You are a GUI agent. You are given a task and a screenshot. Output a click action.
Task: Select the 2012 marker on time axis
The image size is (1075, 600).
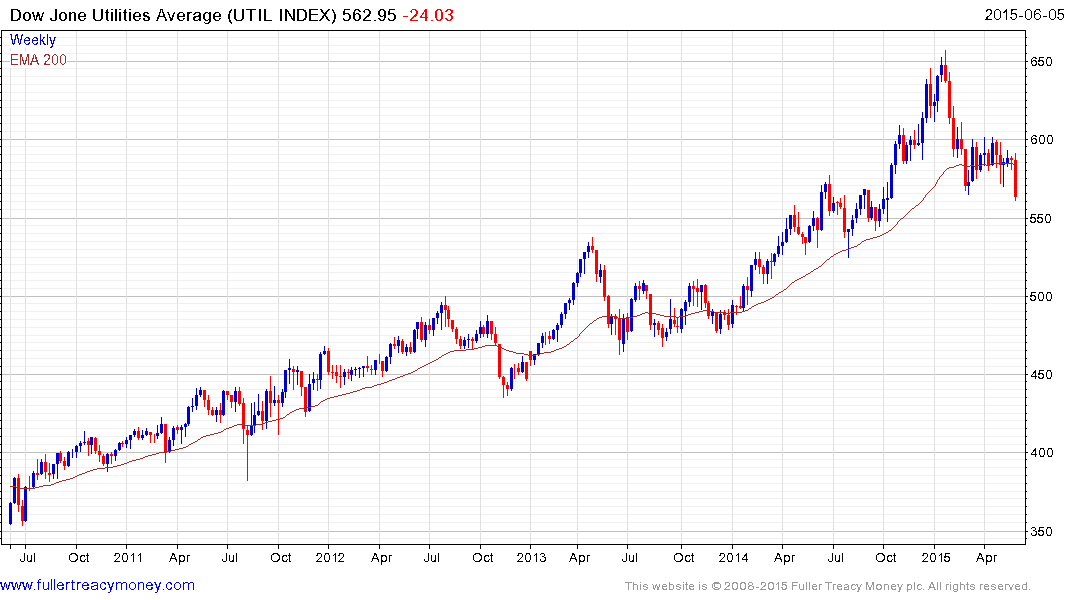pyautogui.click(x=330, y=557)
